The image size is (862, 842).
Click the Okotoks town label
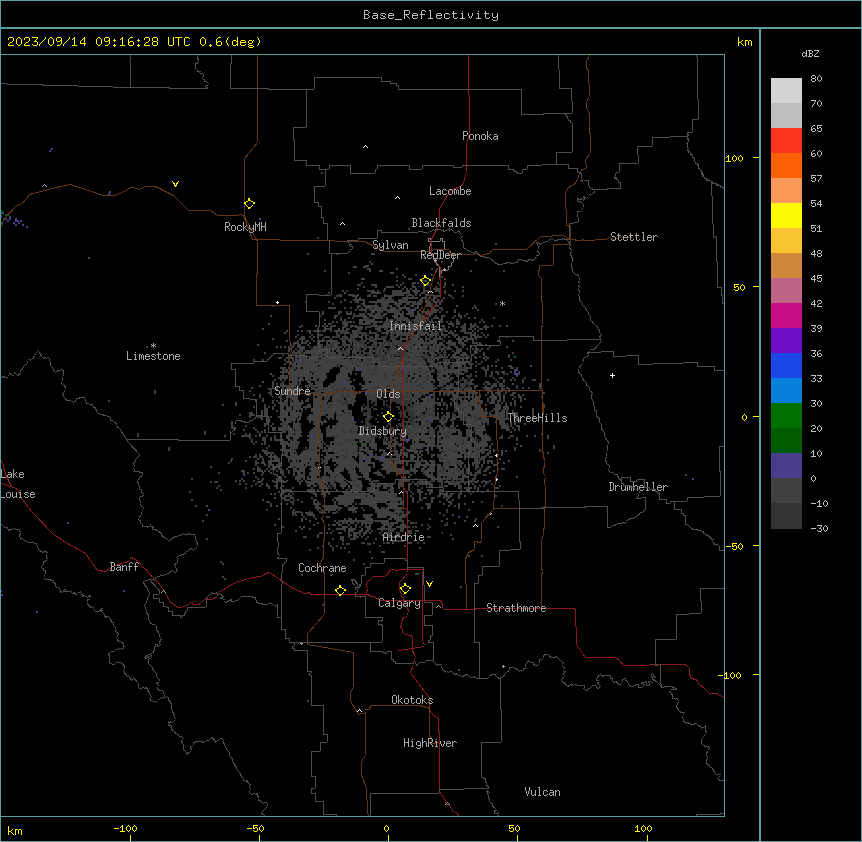[x=412, y=700]
